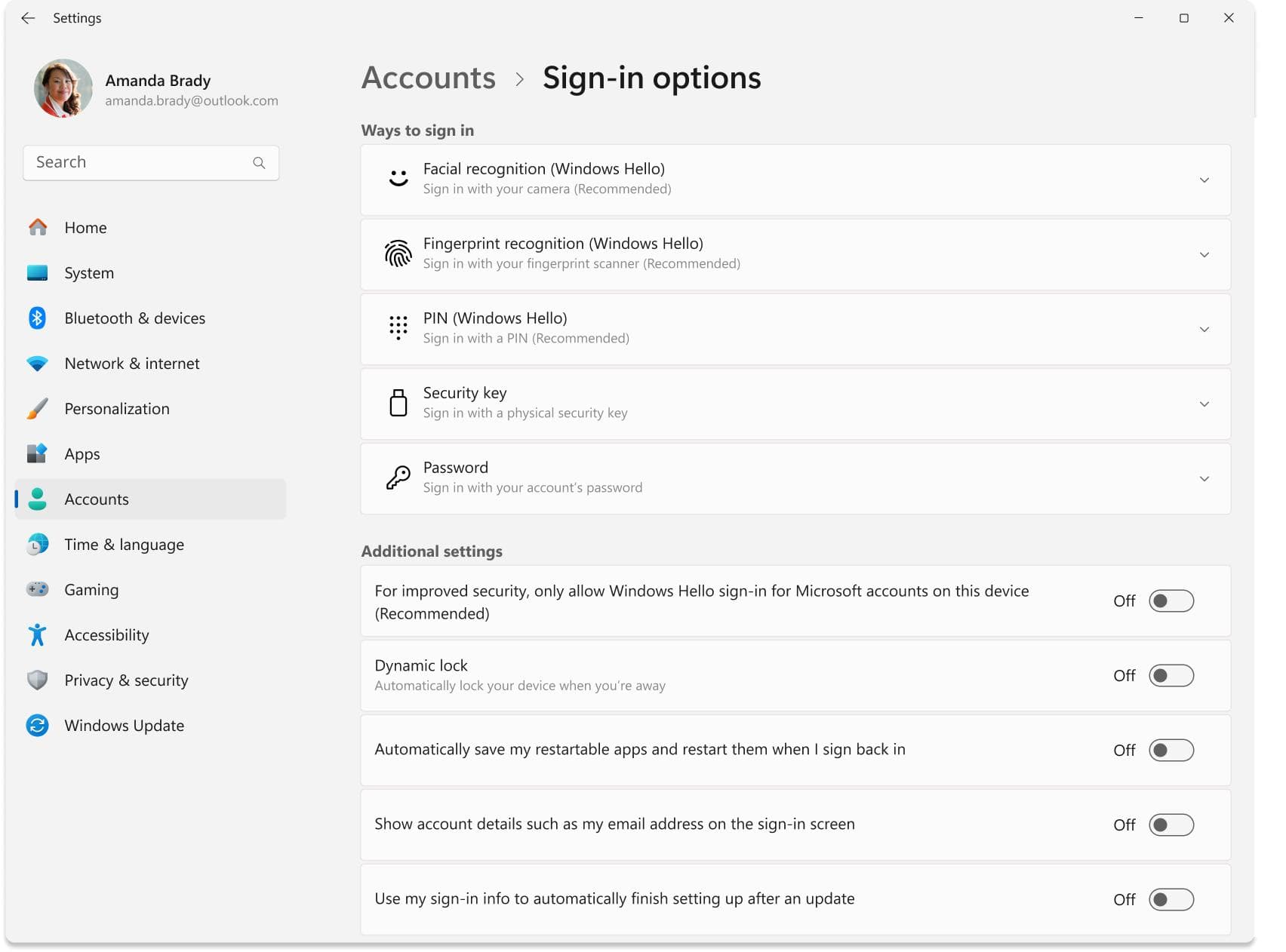Click the Bluetooth icon in sidebar
The height and width of the screenshot is (952, 1286).
(38, 318)
